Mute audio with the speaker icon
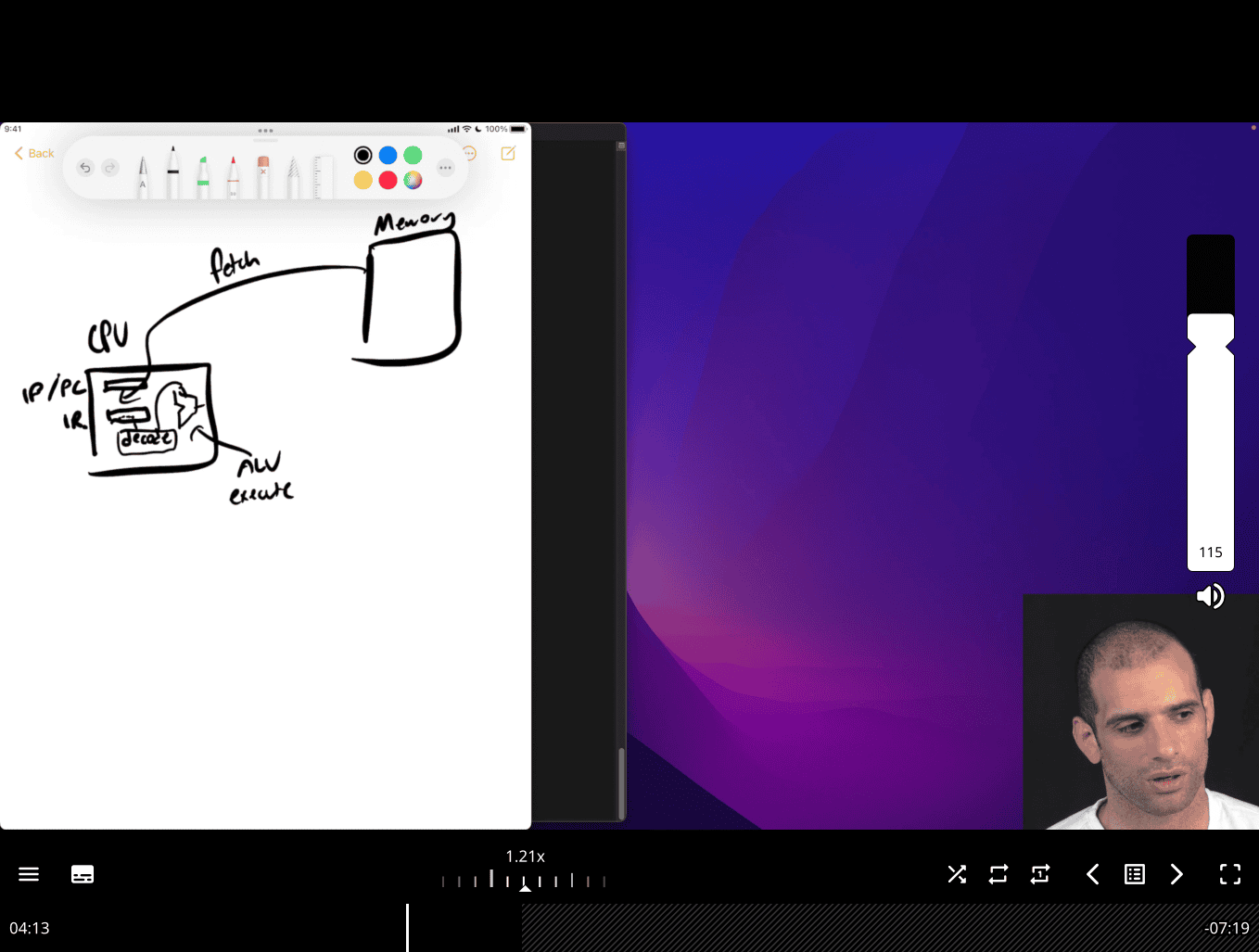This screenshot has height=952, width=1259. click(1210, 596)
